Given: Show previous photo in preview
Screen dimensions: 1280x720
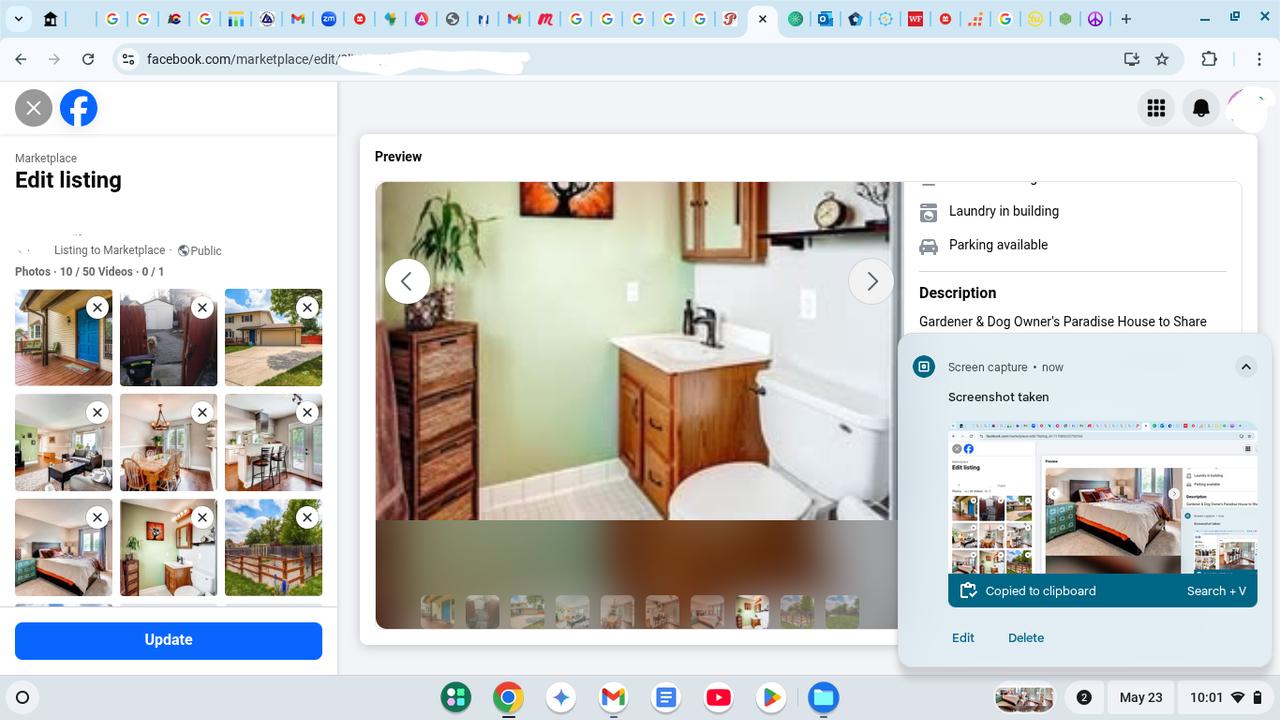Looking at the screenshot, I should tap(407, 282).
